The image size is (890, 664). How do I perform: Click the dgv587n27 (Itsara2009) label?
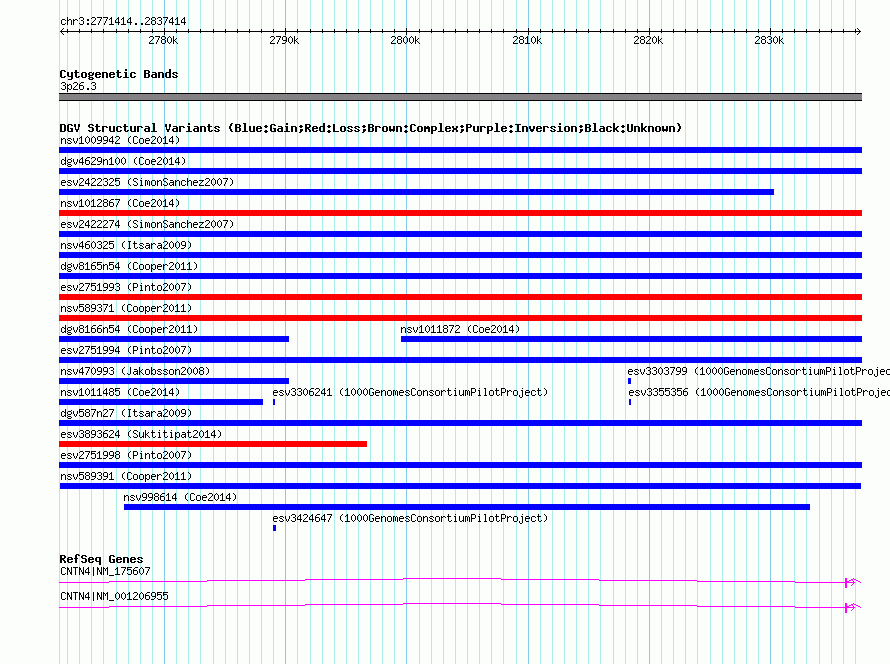[x=126, y=413]
